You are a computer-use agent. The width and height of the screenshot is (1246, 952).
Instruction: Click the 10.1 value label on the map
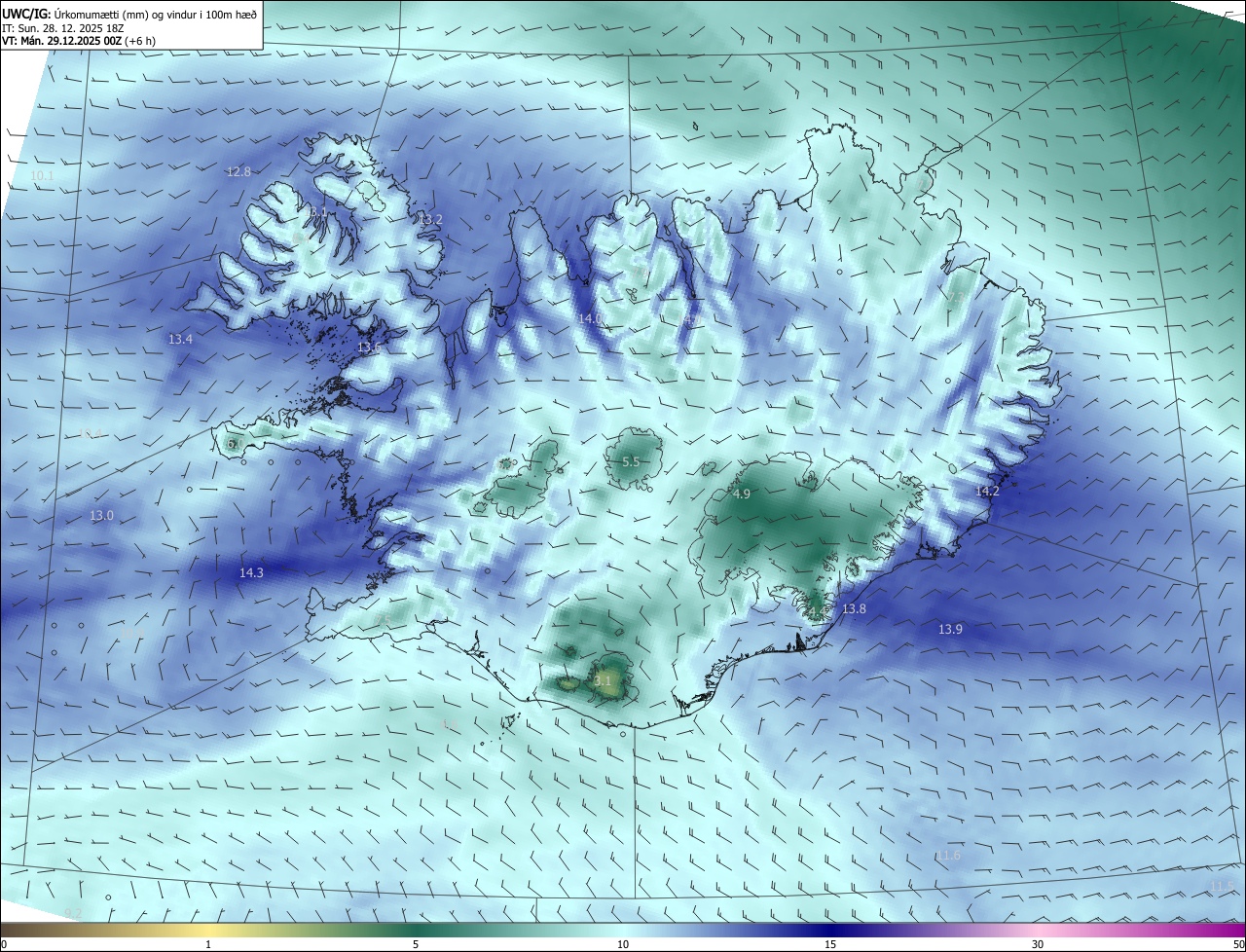(x=42, y=176)
